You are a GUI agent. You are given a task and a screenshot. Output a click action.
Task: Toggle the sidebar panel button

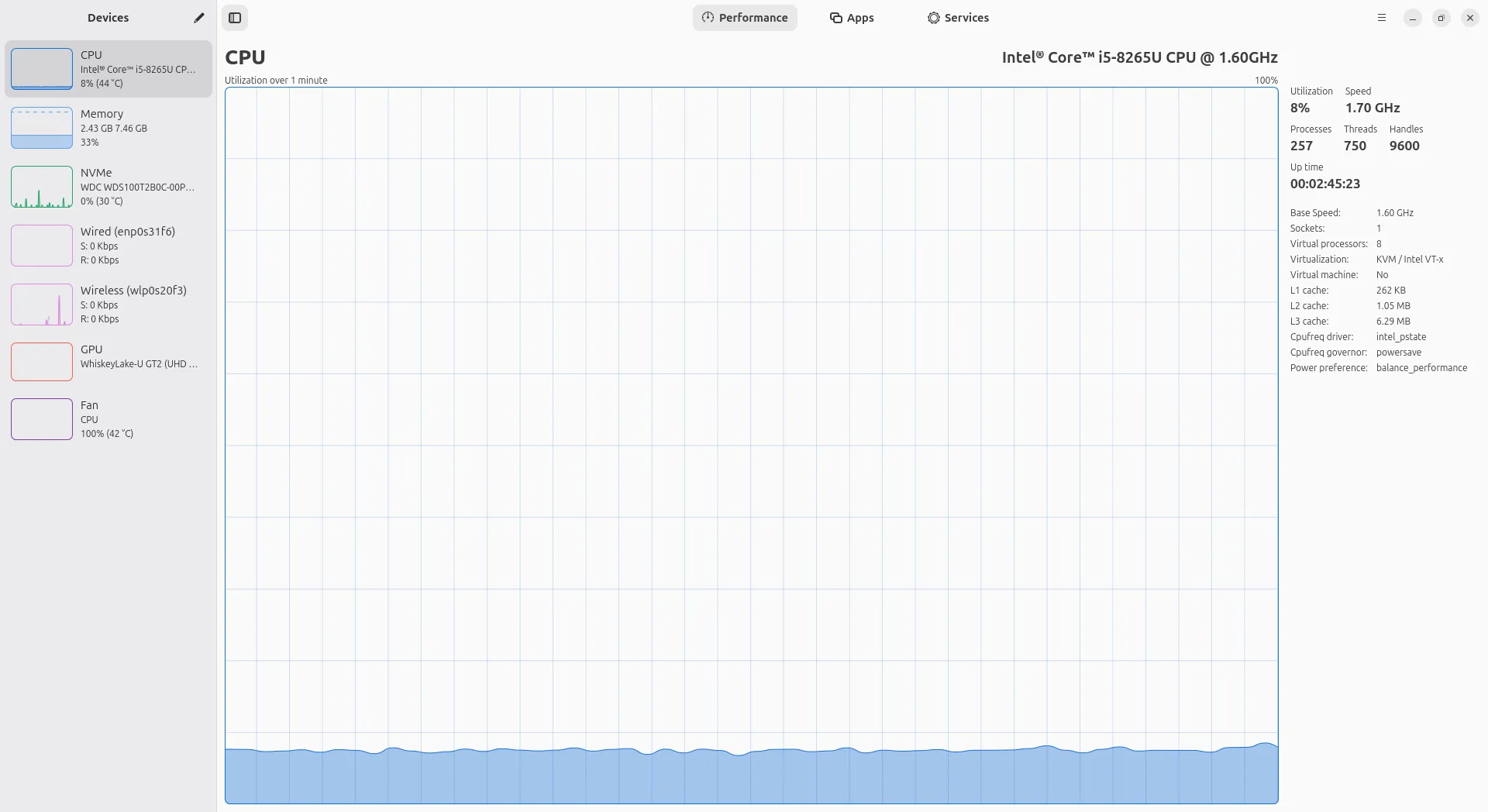[235, 18]
